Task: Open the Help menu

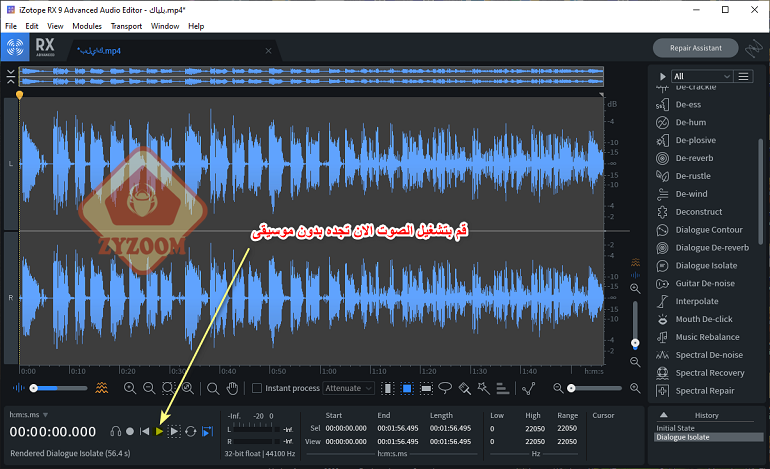Action: click(196, 26)
